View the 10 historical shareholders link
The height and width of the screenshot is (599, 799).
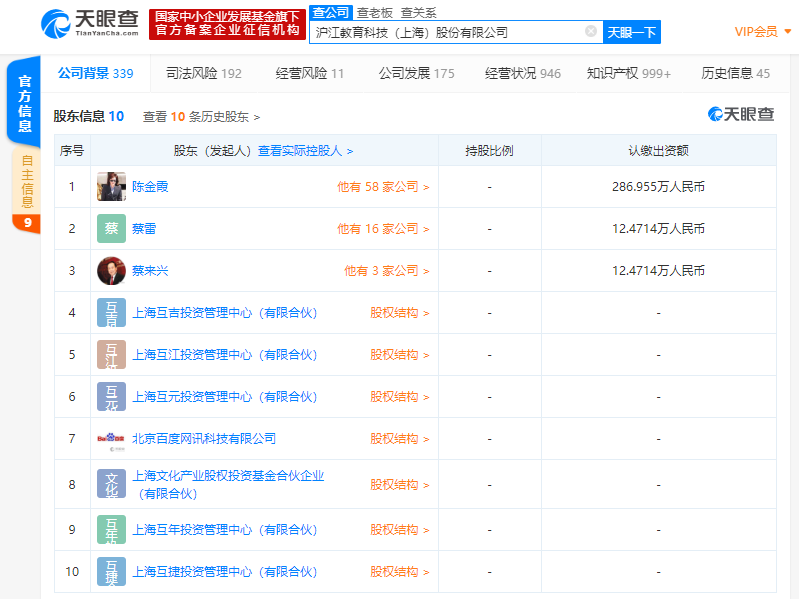[x=201, y=117]
